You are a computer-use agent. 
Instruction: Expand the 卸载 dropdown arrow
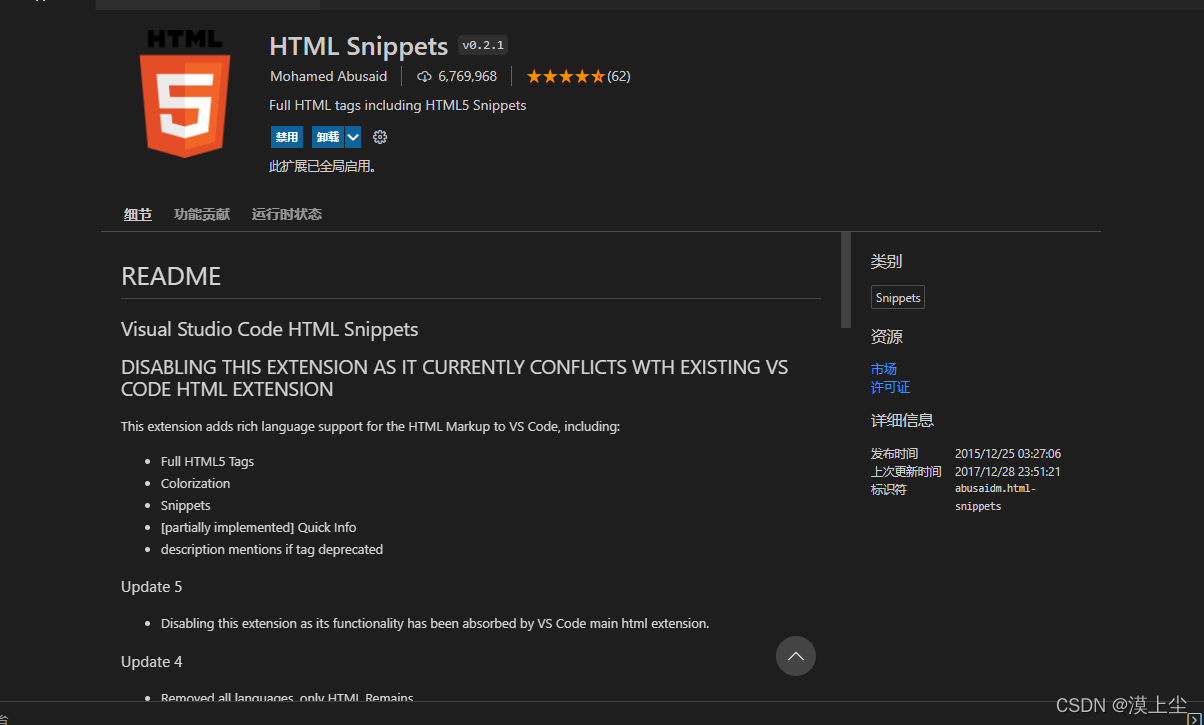(x=353, y=137)
